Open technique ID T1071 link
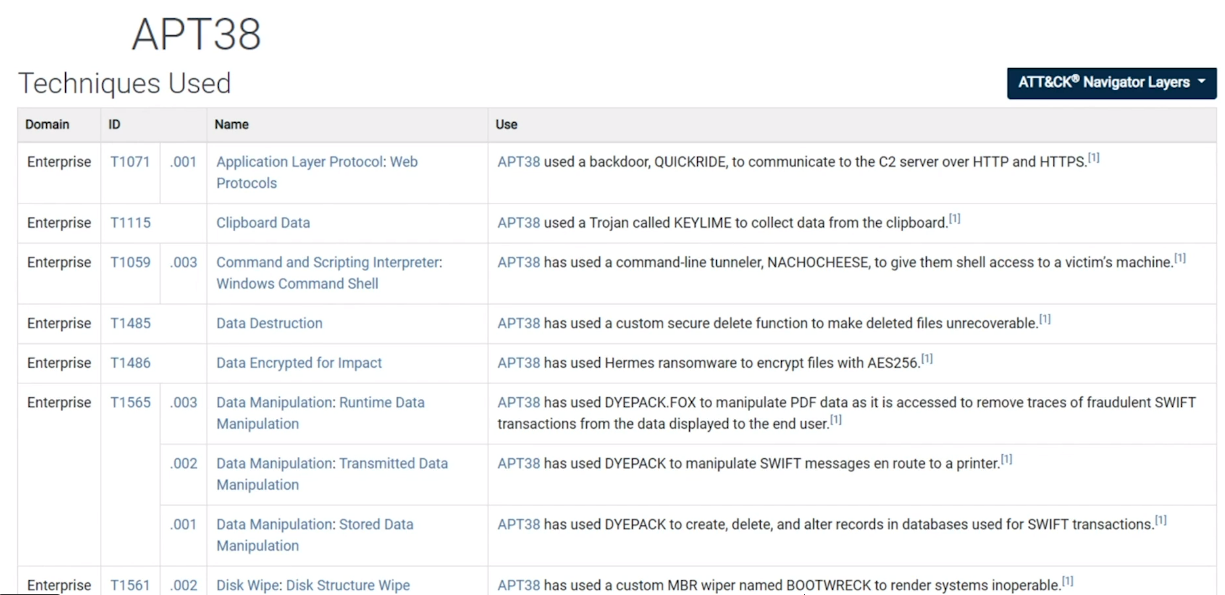The height and width of the screenshot is (595, 1225). coord(130,162)
